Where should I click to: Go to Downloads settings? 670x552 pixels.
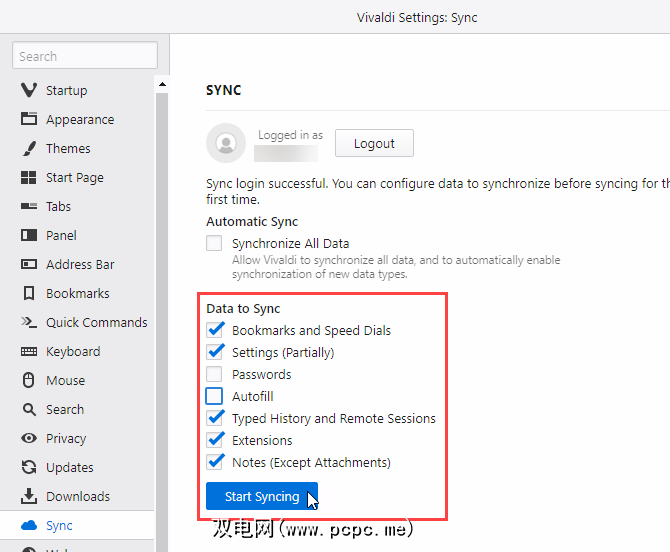tap(78, 496)
